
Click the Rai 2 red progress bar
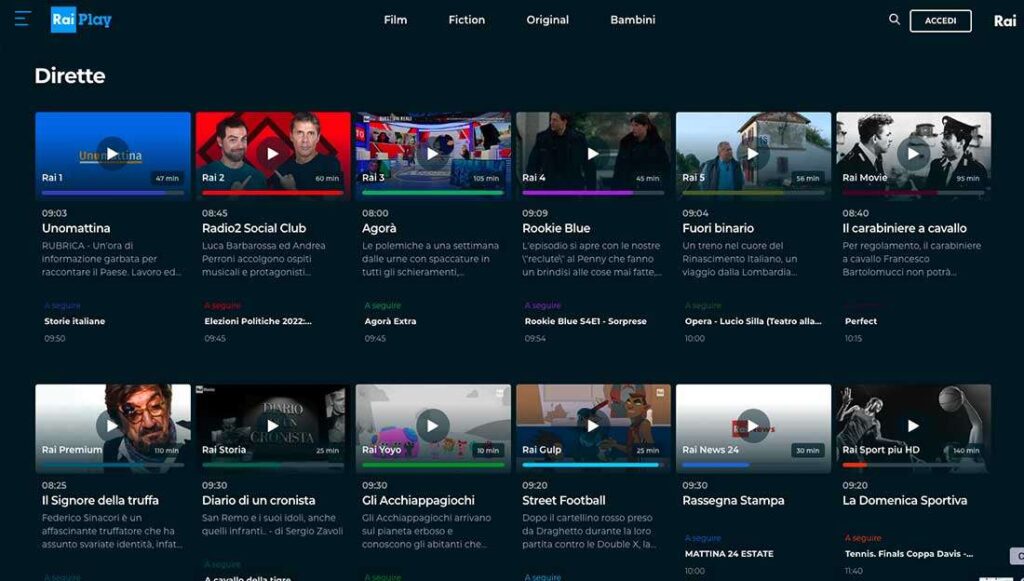pos(272,193)
